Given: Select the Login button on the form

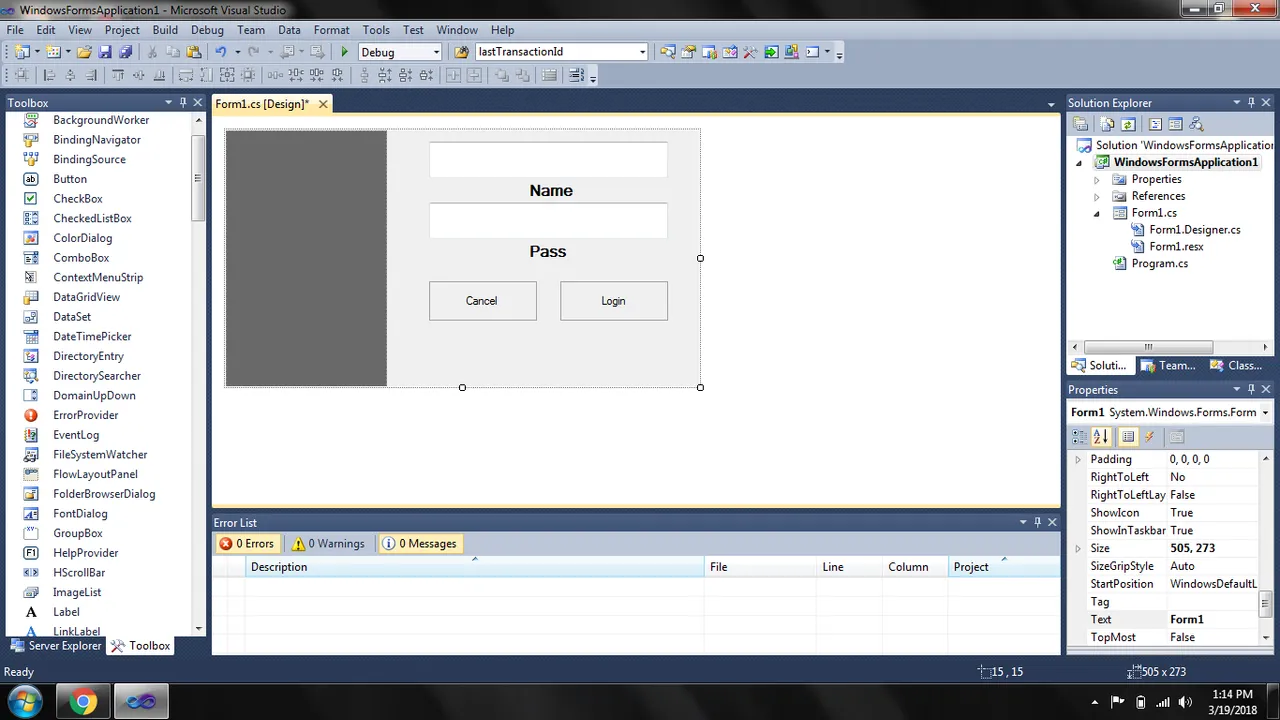Looking at the screenshot, I should [x=613, y=301].
